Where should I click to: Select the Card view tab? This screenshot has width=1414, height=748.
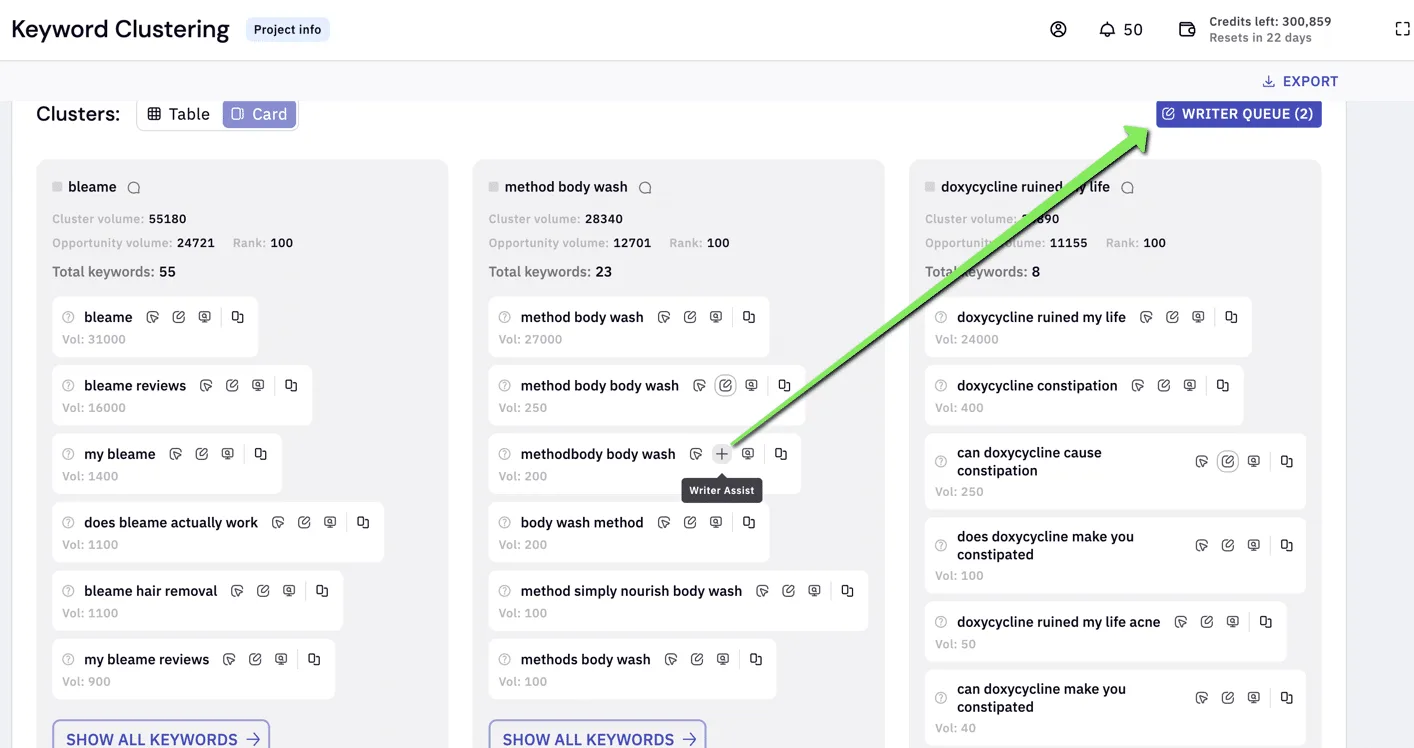pyautogui.click(x=259, y=114)
